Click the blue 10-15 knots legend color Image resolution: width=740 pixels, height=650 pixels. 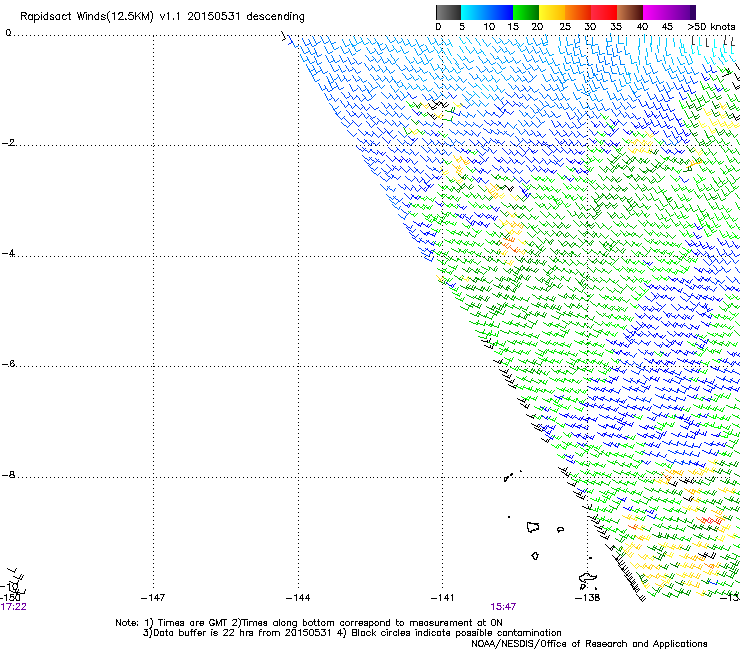[500, 12]
